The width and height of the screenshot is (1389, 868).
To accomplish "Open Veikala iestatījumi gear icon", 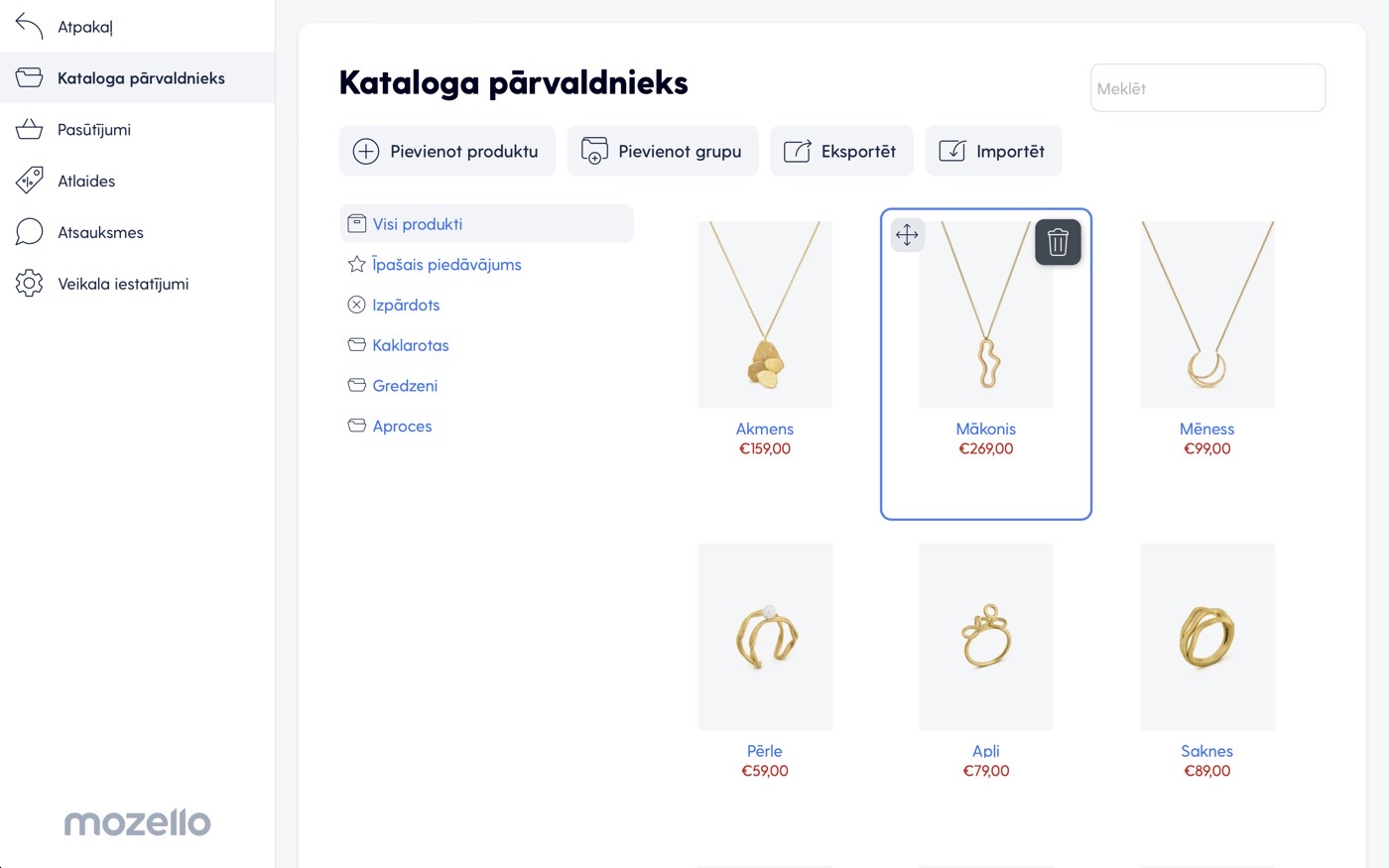I will (30, 284).
